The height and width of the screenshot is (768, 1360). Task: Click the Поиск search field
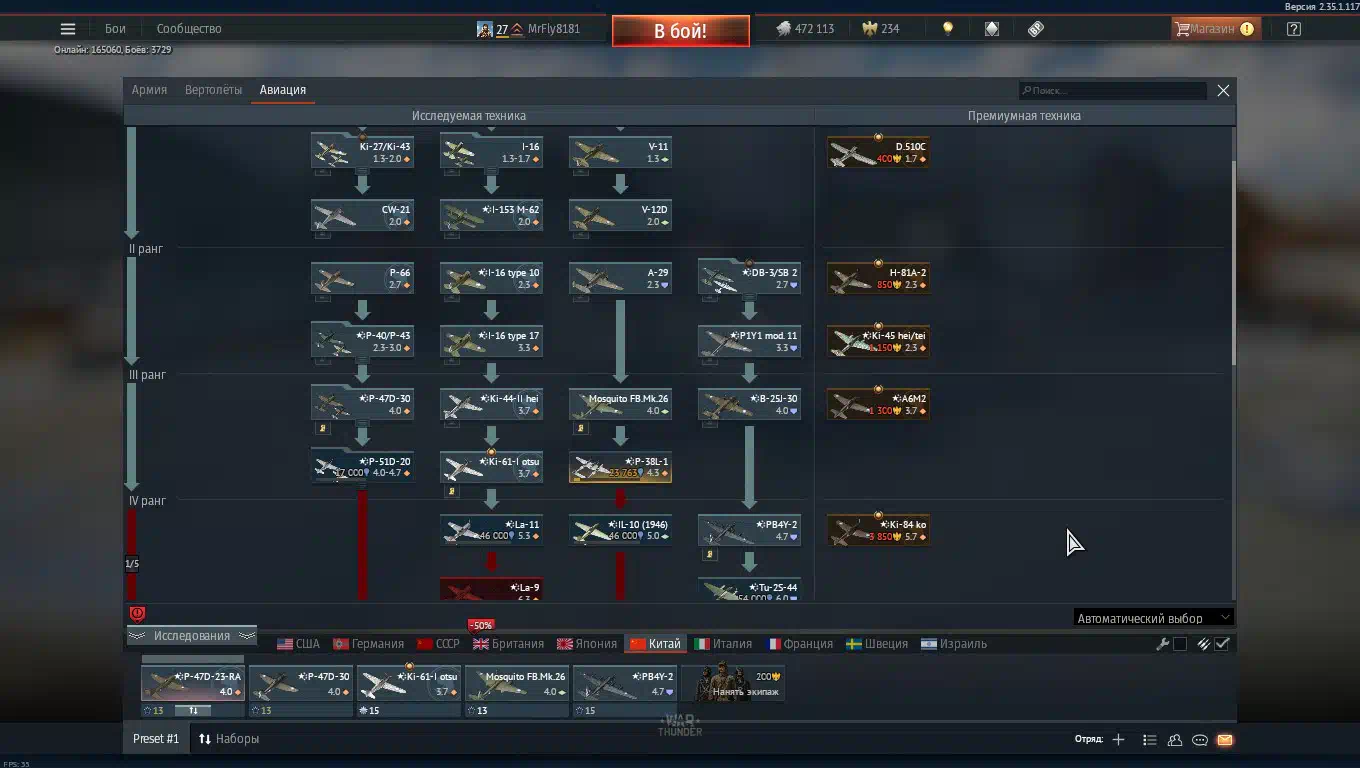point(1113,90)
